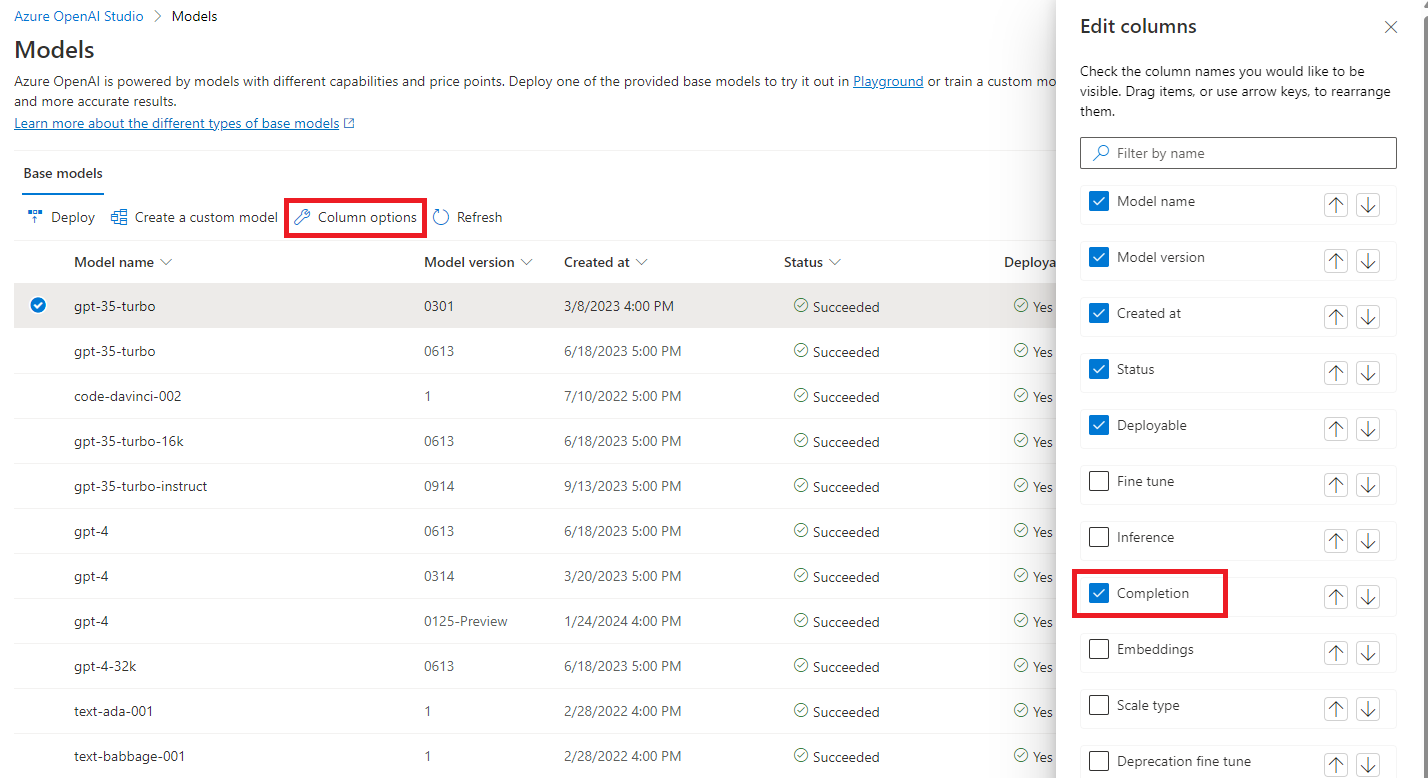Check Deprecation fine tune column

tap(1099, 761)
